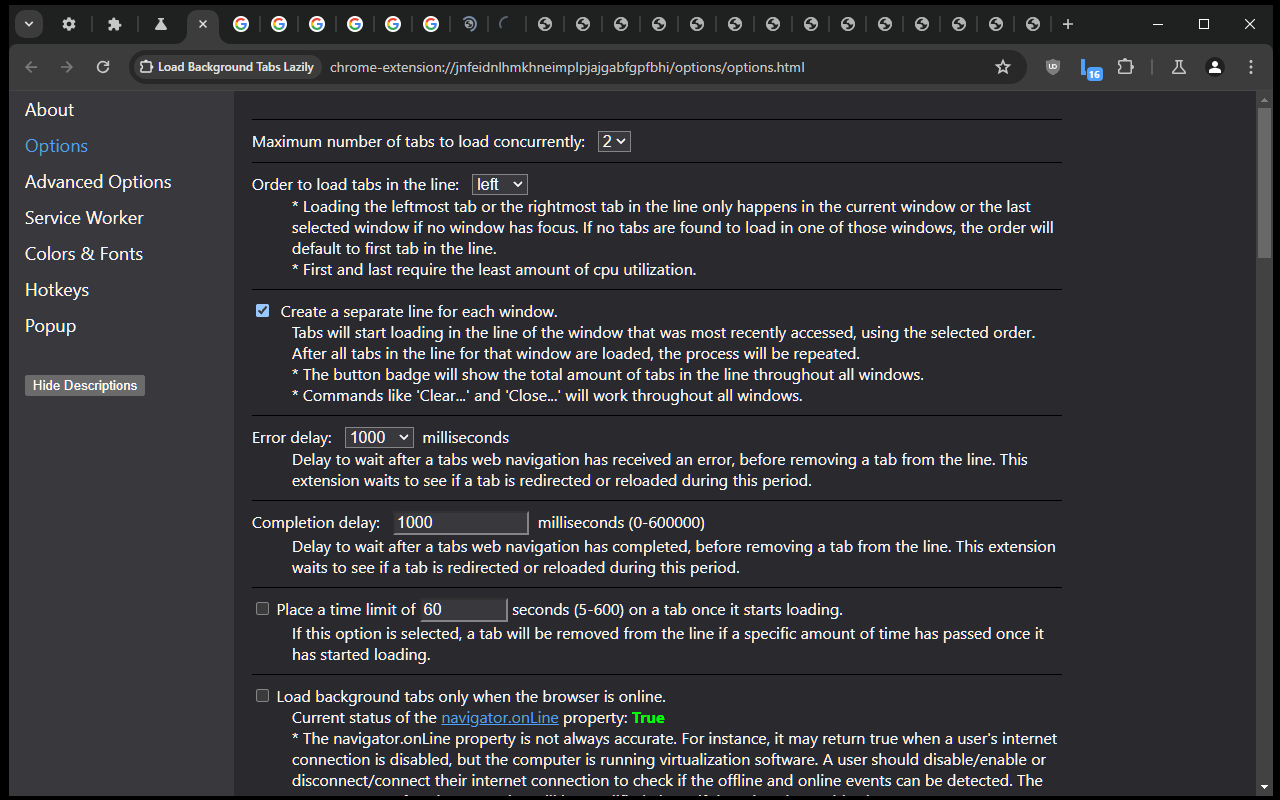1280x800 pixels.
Task: Enable the time limit checkbox
Action: tap(262, 608)
